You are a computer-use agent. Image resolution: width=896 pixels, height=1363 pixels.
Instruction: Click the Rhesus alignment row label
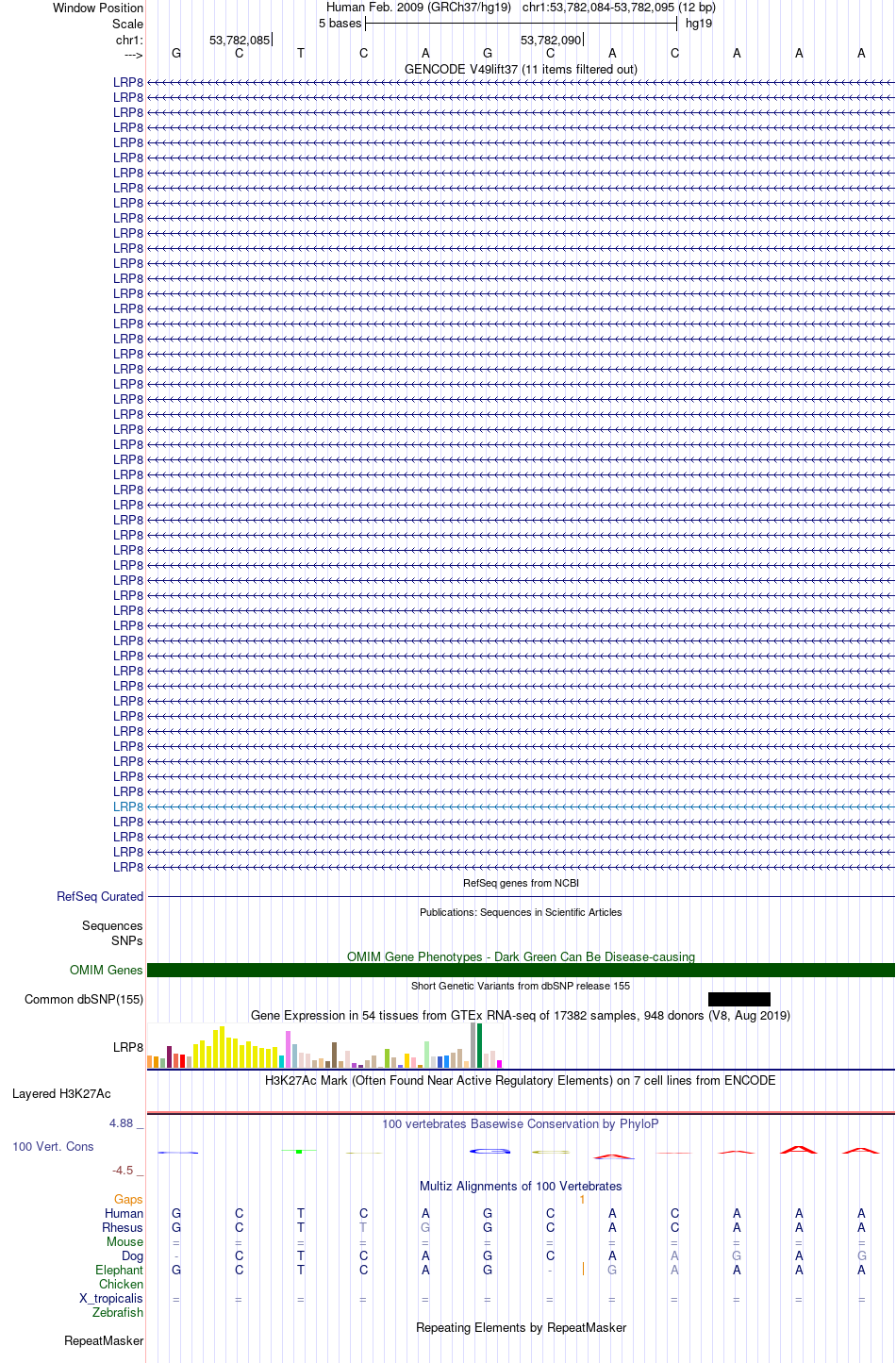click(x=123, y=1227)
